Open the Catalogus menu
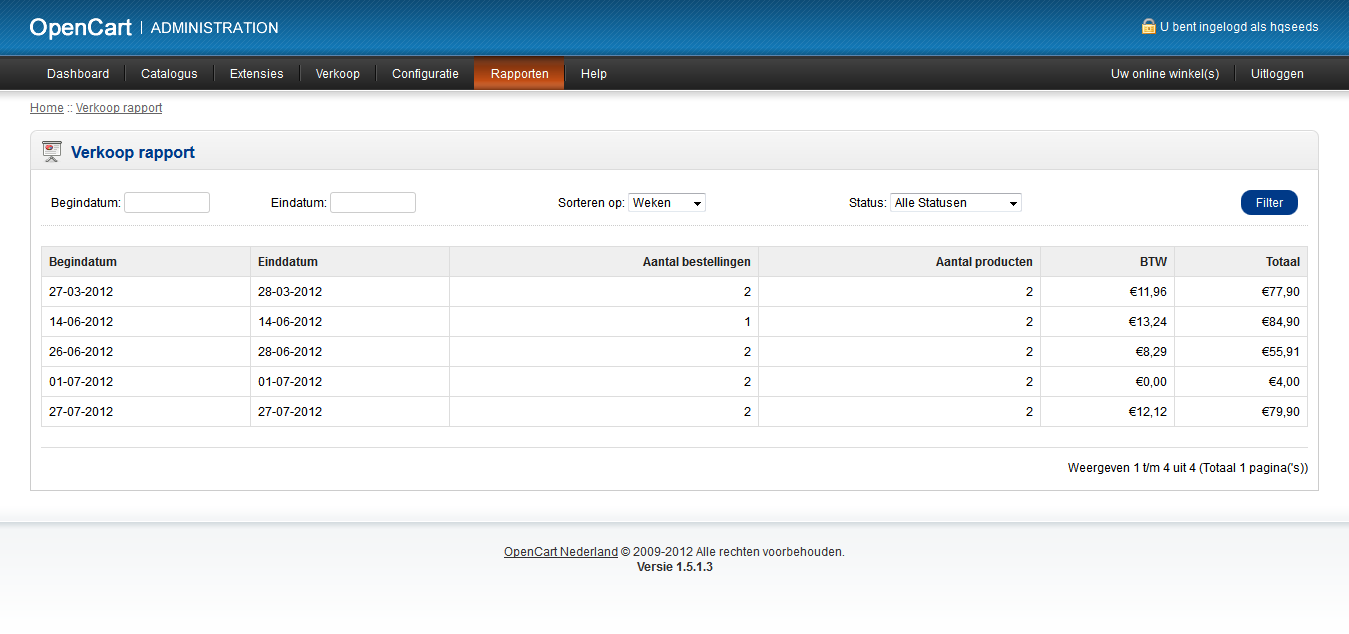Viewport: 1349px width, 634px height. coord(169,74)
